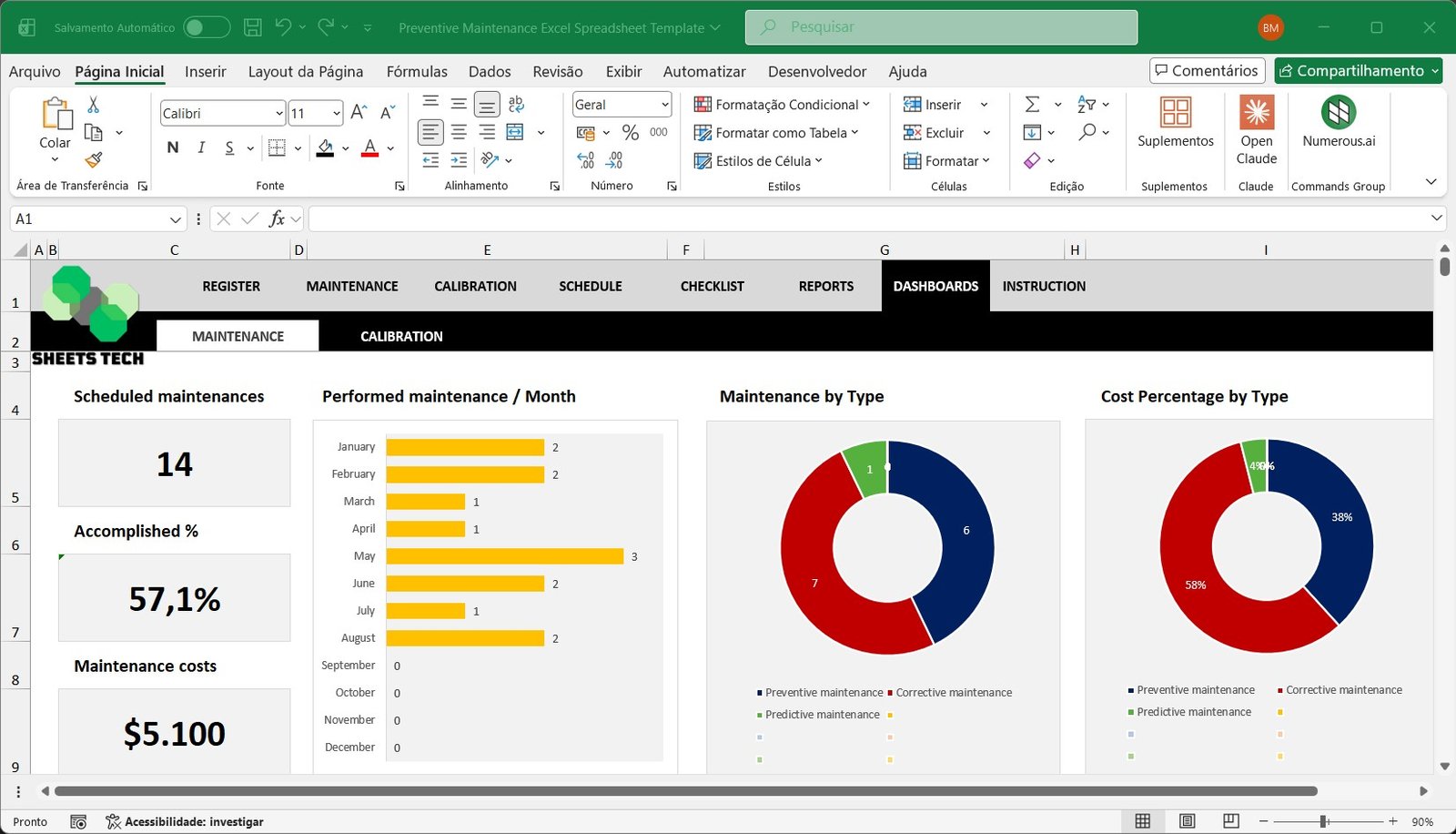
Task: Switch to the Fórmulas ribbon tab
Action: pos(416,71)
